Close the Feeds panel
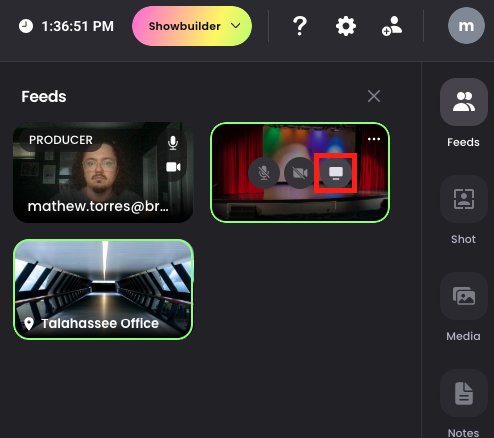The width and height of the screenshot is (494, 438). point(374,96)
